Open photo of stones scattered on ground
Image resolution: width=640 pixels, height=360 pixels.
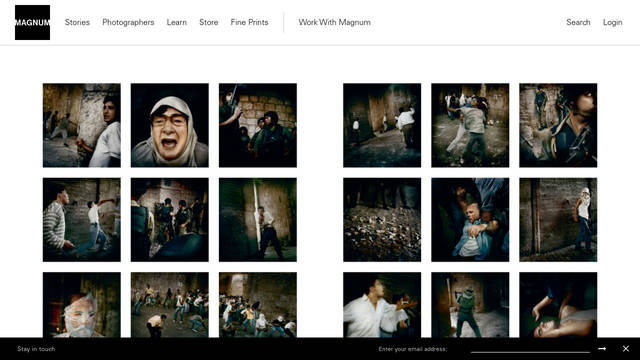(382, 220)
